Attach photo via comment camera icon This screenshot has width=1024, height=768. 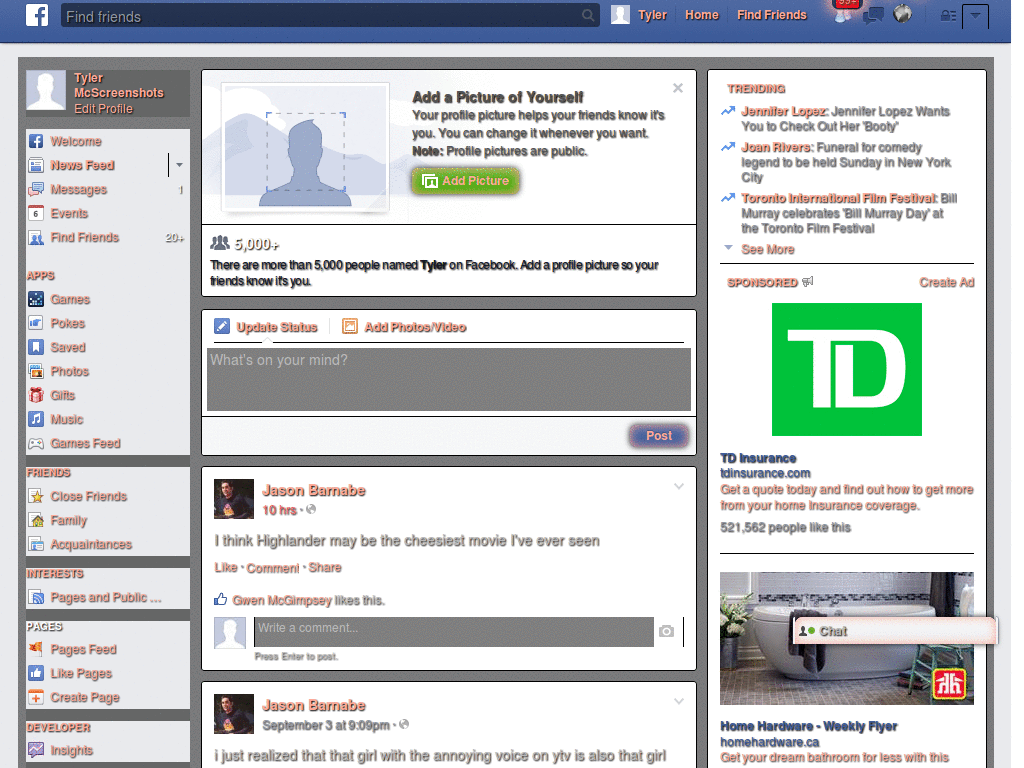(666, 632)
